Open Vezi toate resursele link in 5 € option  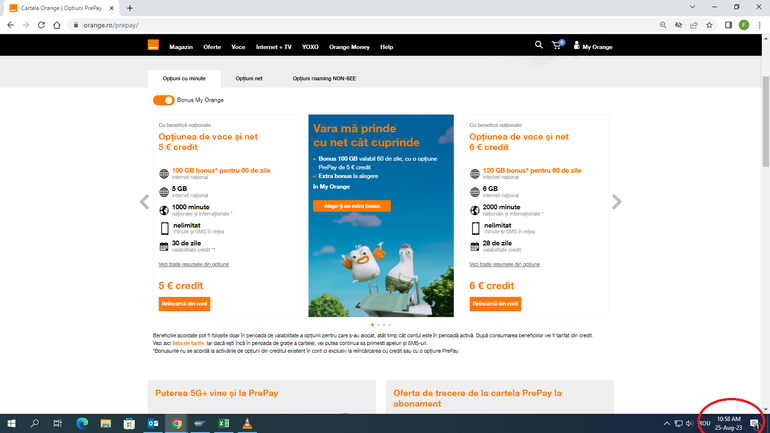point(193,264)
